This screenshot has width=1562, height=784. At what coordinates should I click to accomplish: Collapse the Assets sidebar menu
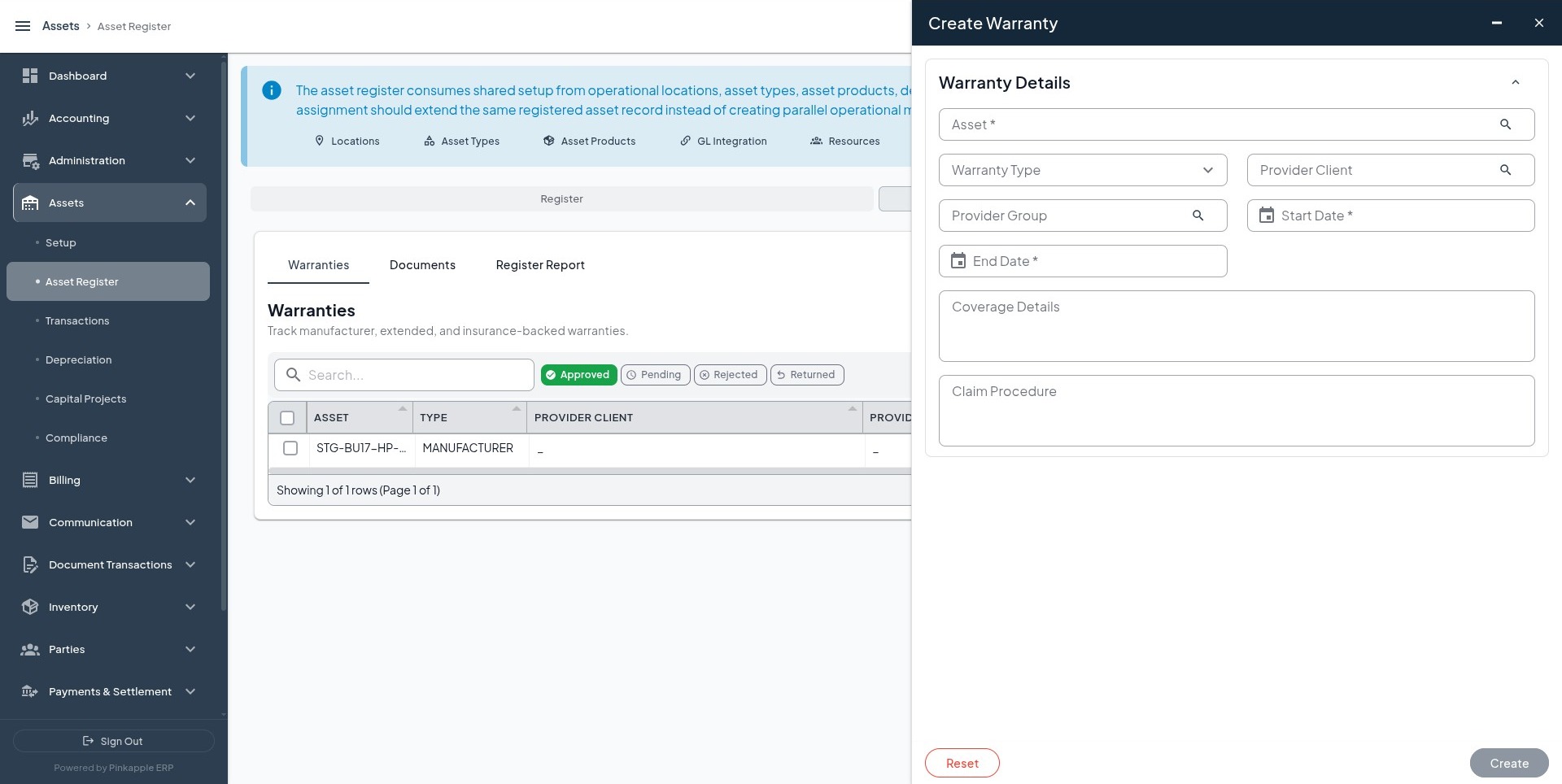[190, 203]
